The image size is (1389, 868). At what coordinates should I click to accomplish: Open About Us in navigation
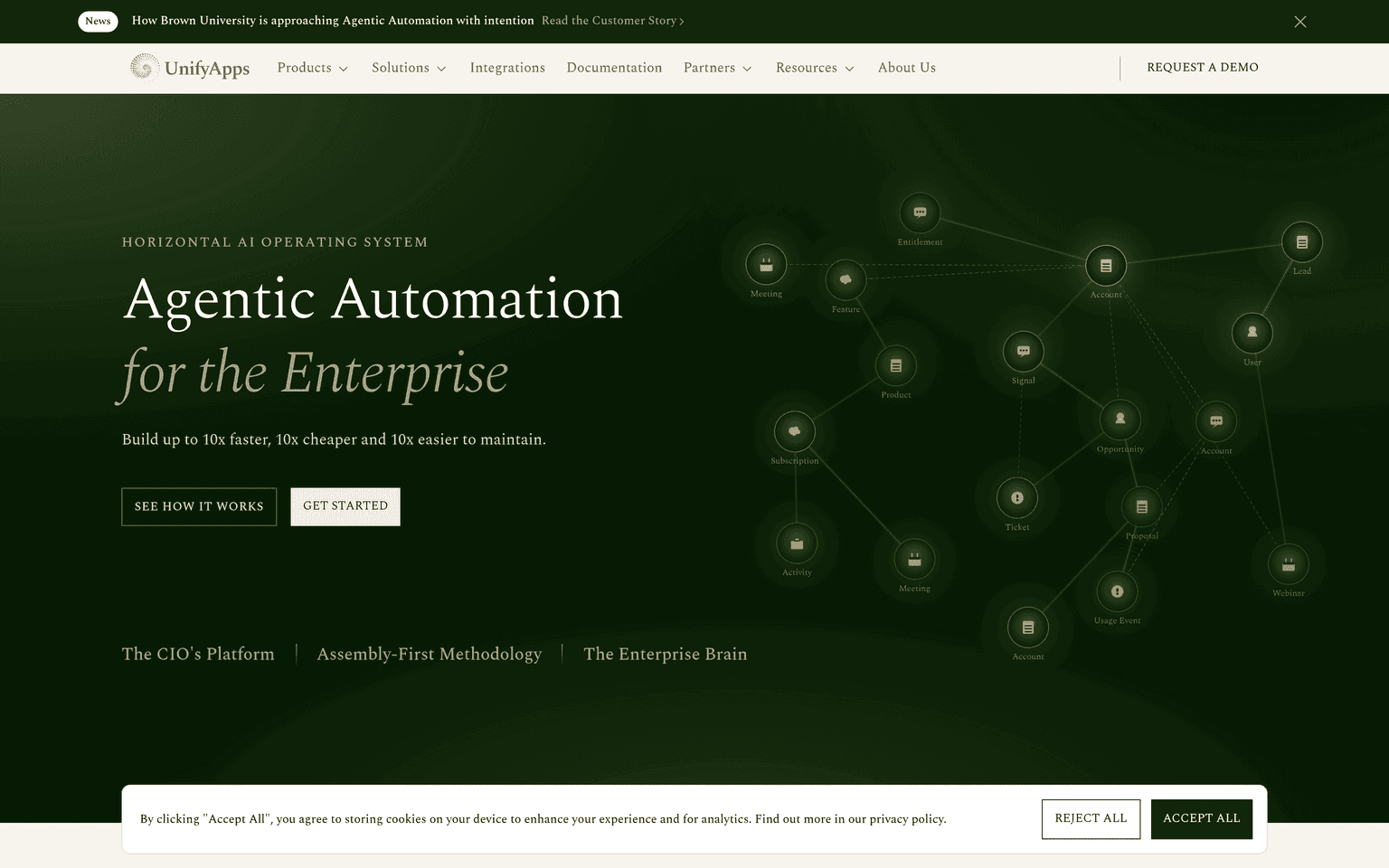pos(907,68)
